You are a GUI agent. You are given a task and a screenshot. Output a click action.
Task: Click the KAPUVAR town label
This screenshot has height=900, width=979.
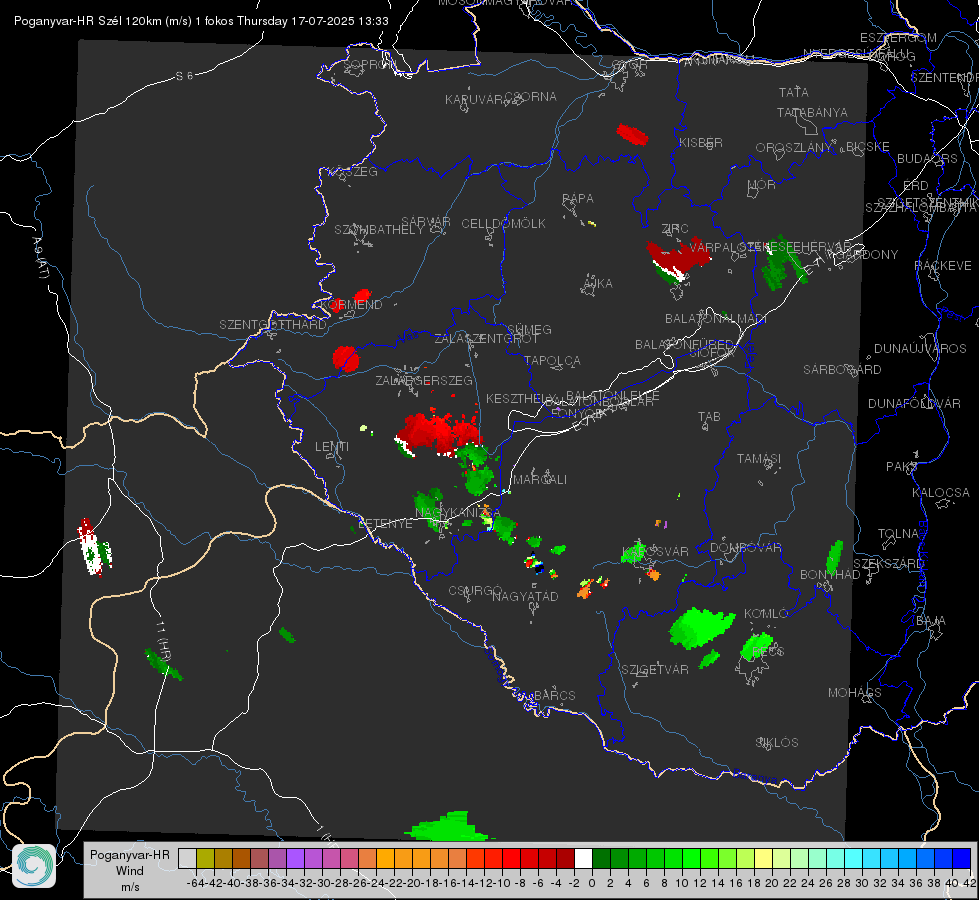475,100
